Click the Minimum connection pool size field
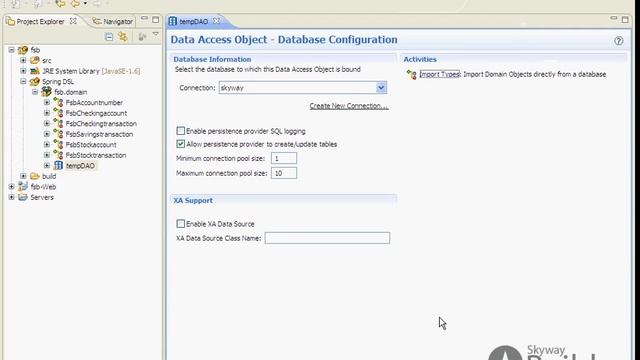This screenshot has height=360, width=640. [284, 158]
